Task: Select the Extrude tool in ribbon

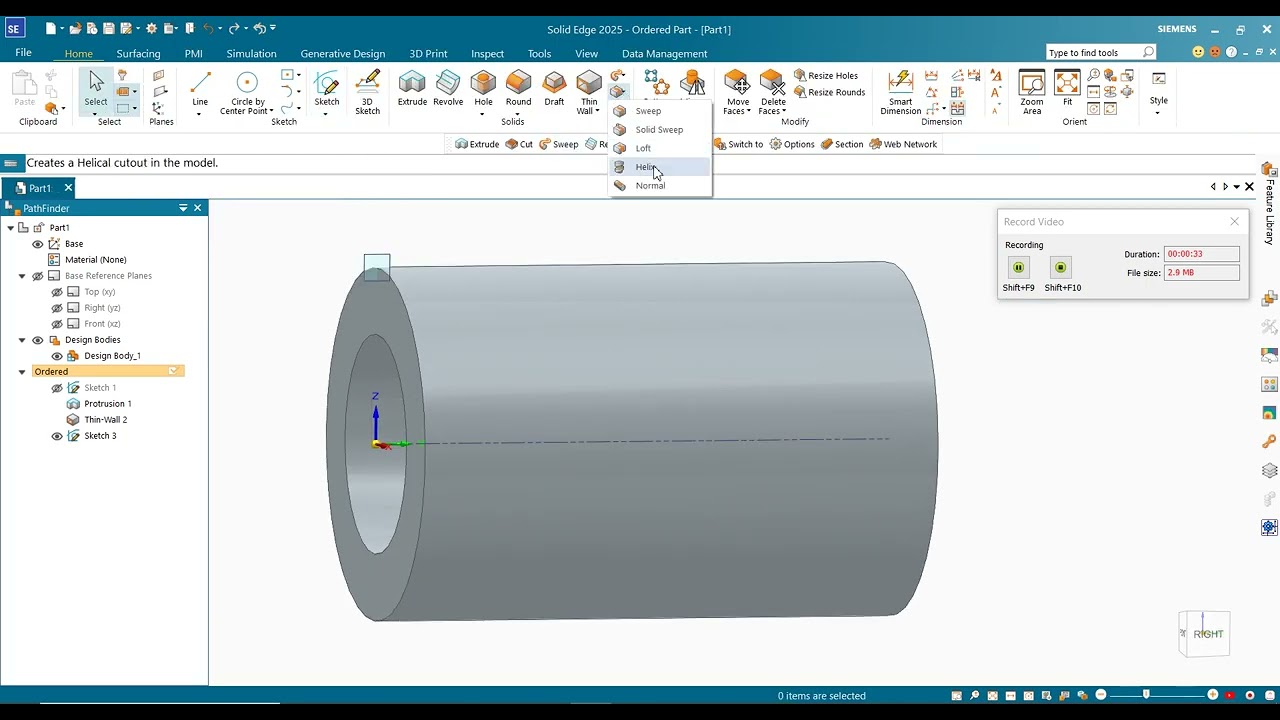Action: 412,88
